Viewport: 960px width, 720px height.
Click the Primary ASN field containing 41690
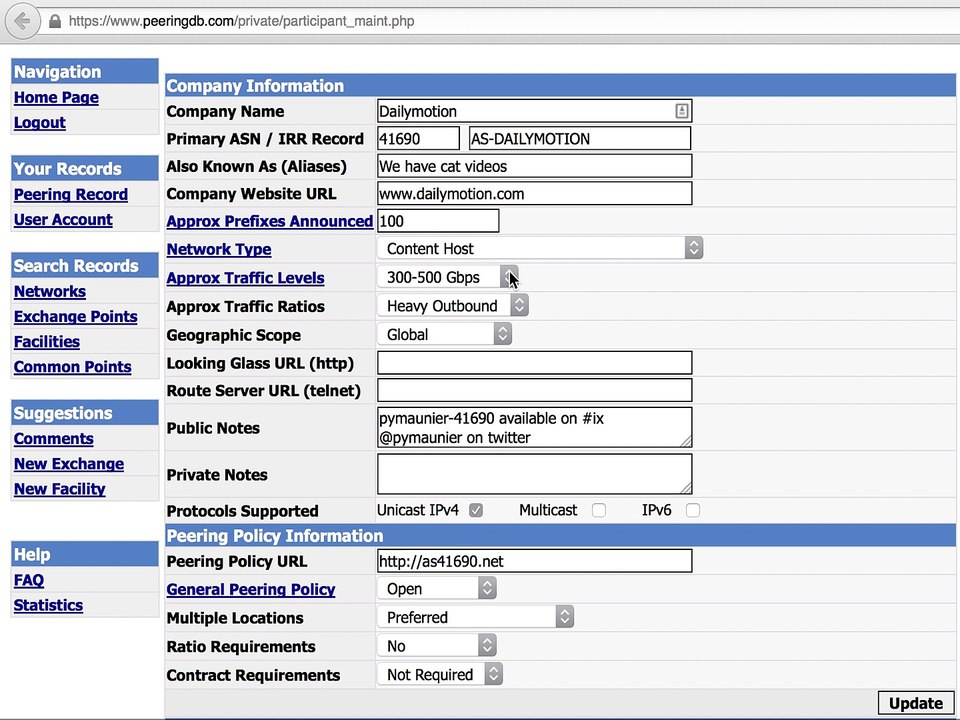coord(418,138)
